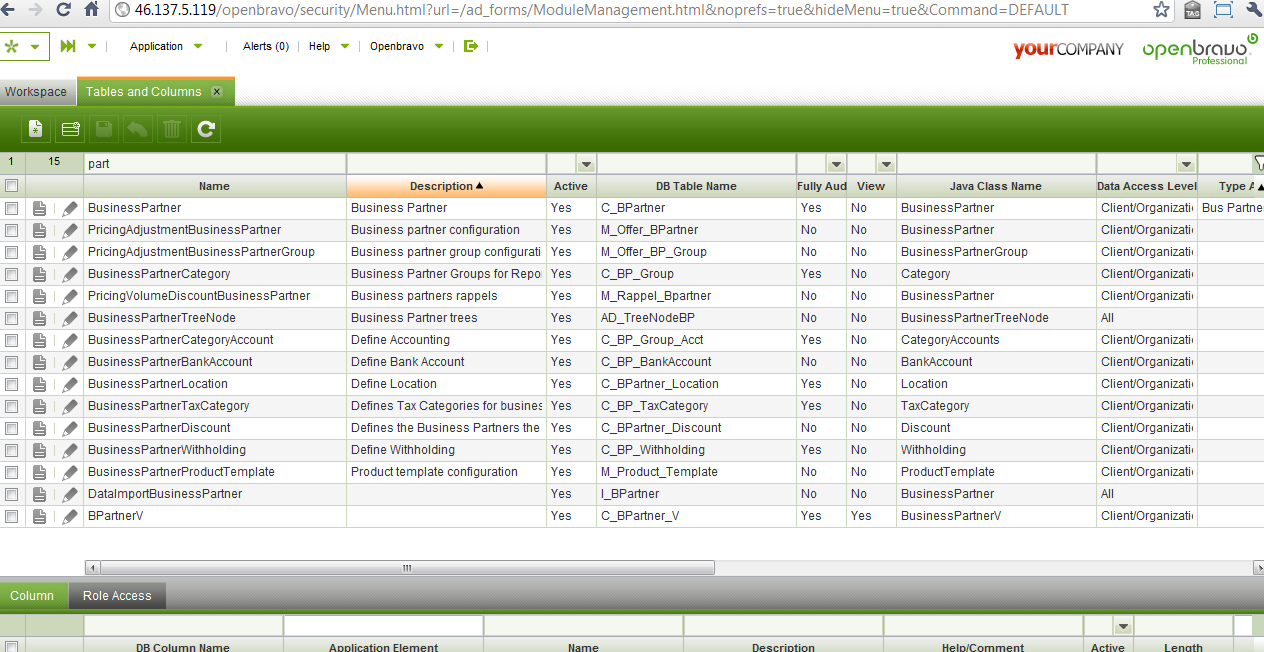
Task: Open form view icon for BusinessPartner row
Action: [39, 208]
